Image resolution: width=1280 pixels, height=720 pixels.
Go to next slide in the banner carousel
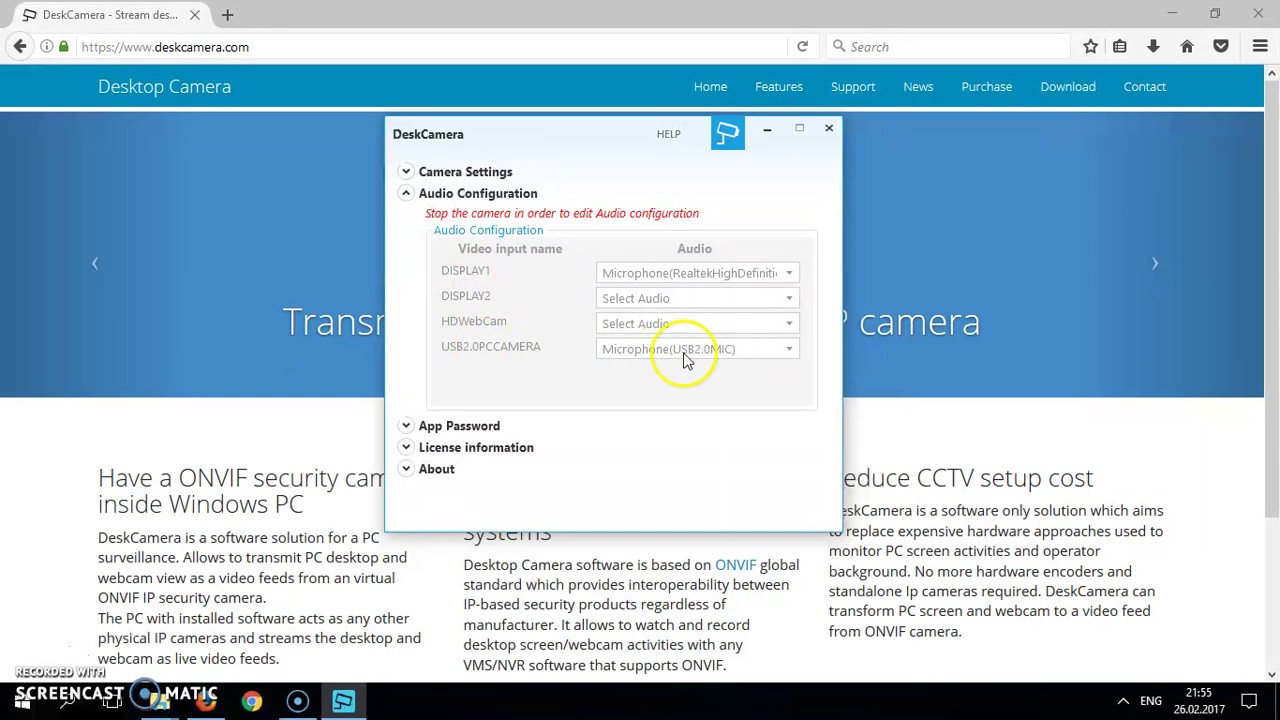(x=1155, y=263)
